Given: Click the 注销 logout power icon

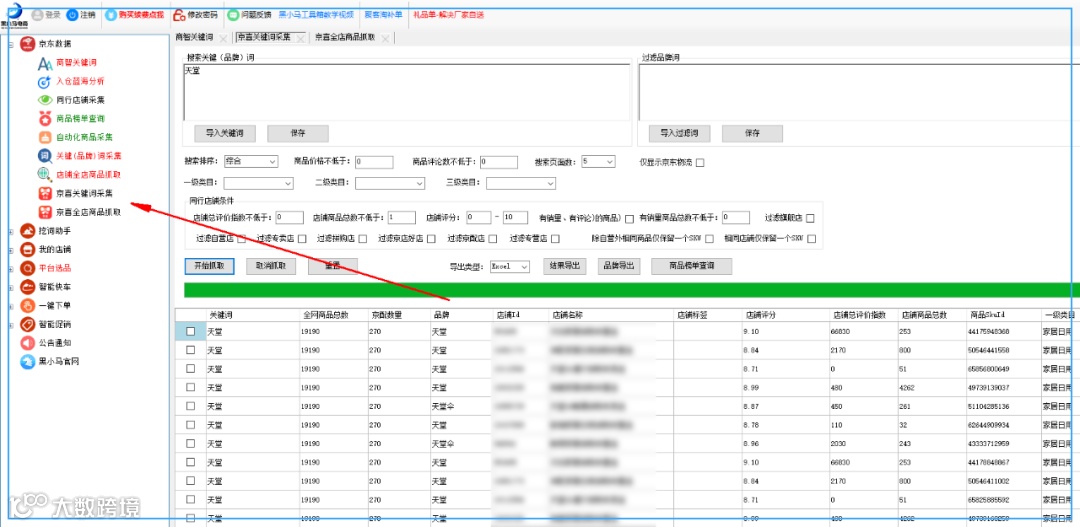Looking at the screenshot, I should 72,14.
